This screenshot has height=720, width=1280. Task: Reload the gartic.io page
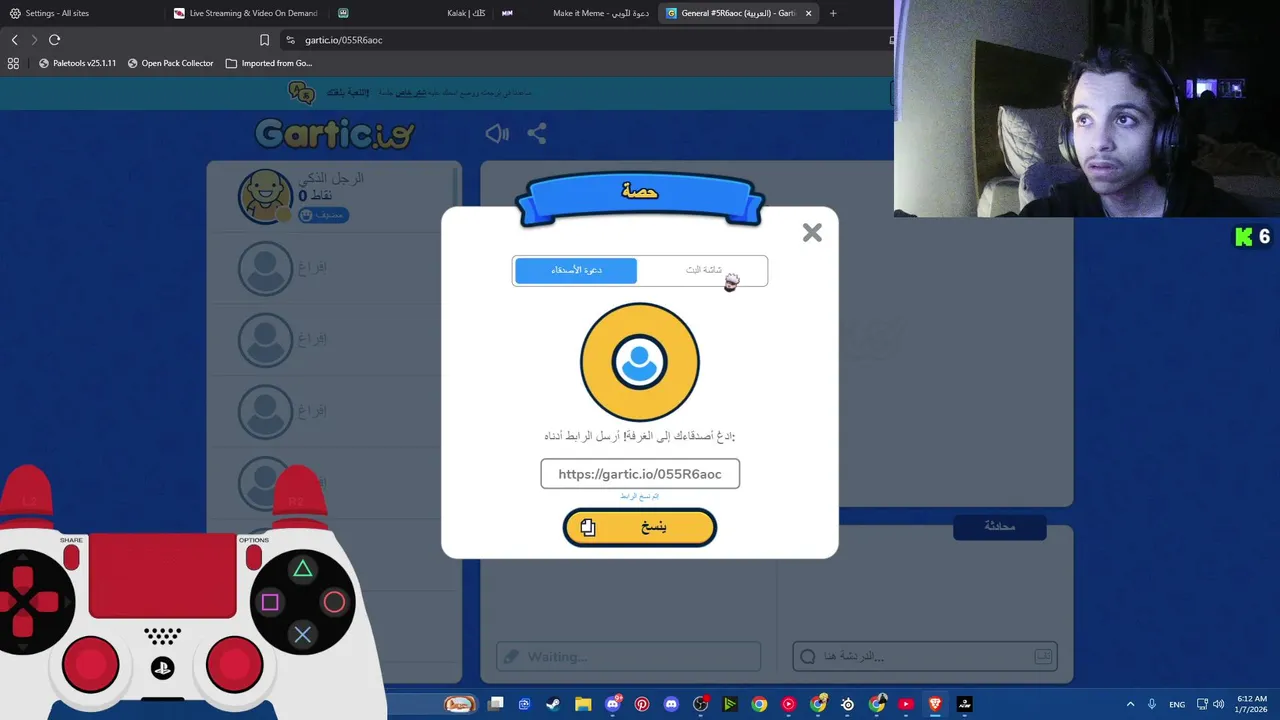point(55,40)
